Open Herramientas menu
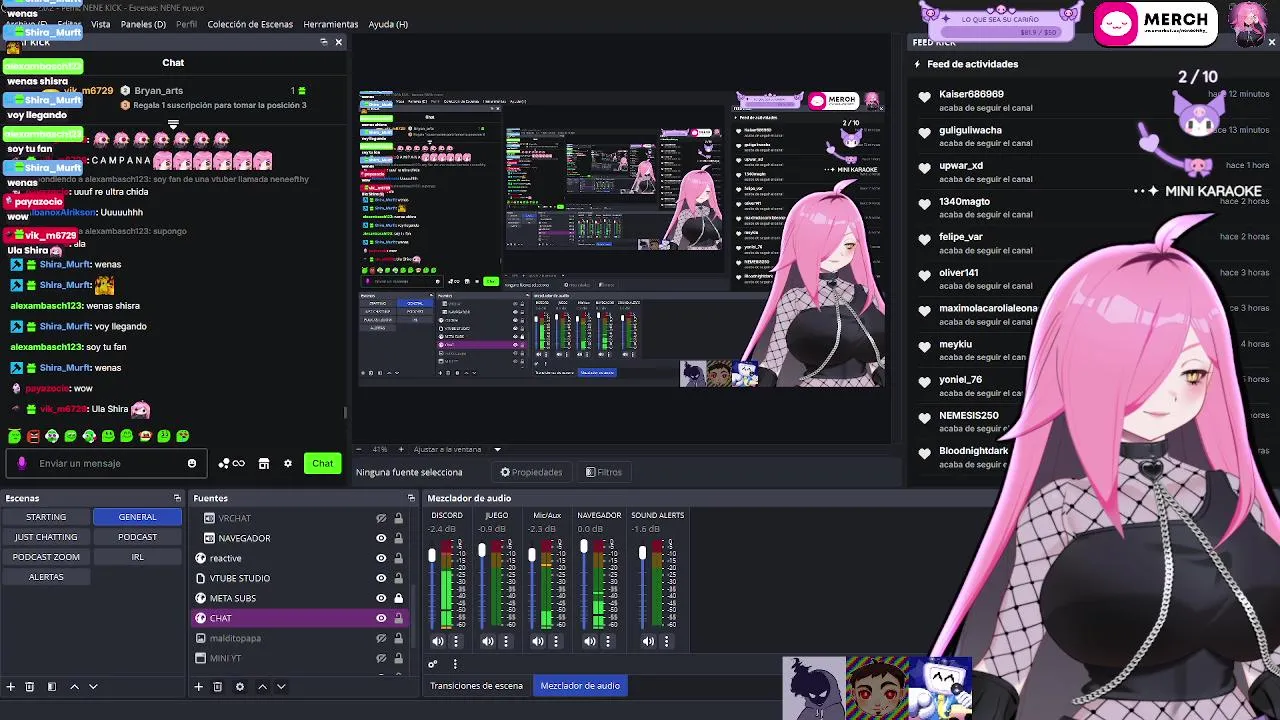Screen dimensions: 1280x720 (330, 24)
